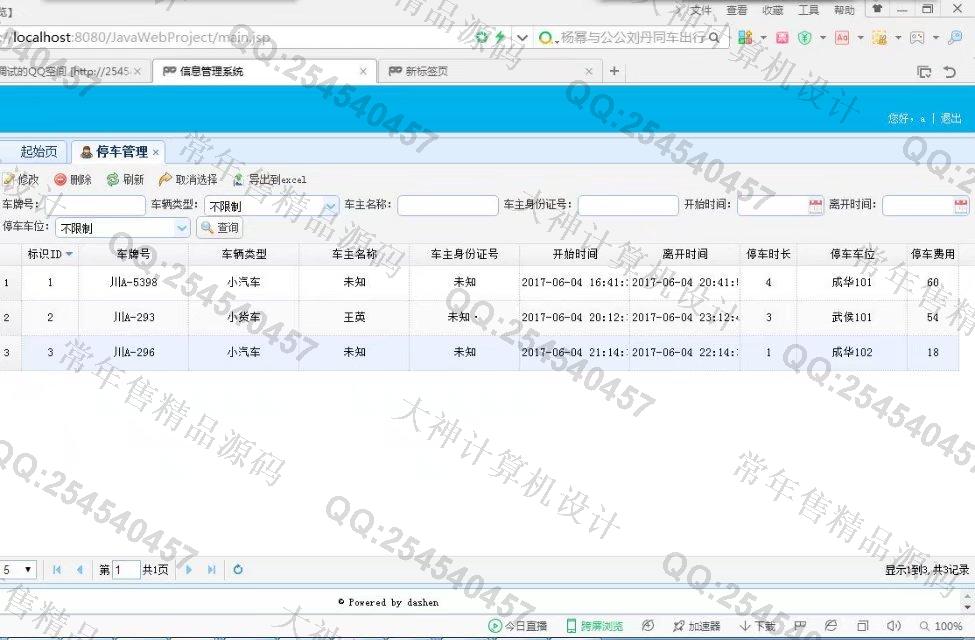Image resolution: width=975 pixels, height=640 pixels.
Task: Select row with plate 川A-5398
Action: 479,282
